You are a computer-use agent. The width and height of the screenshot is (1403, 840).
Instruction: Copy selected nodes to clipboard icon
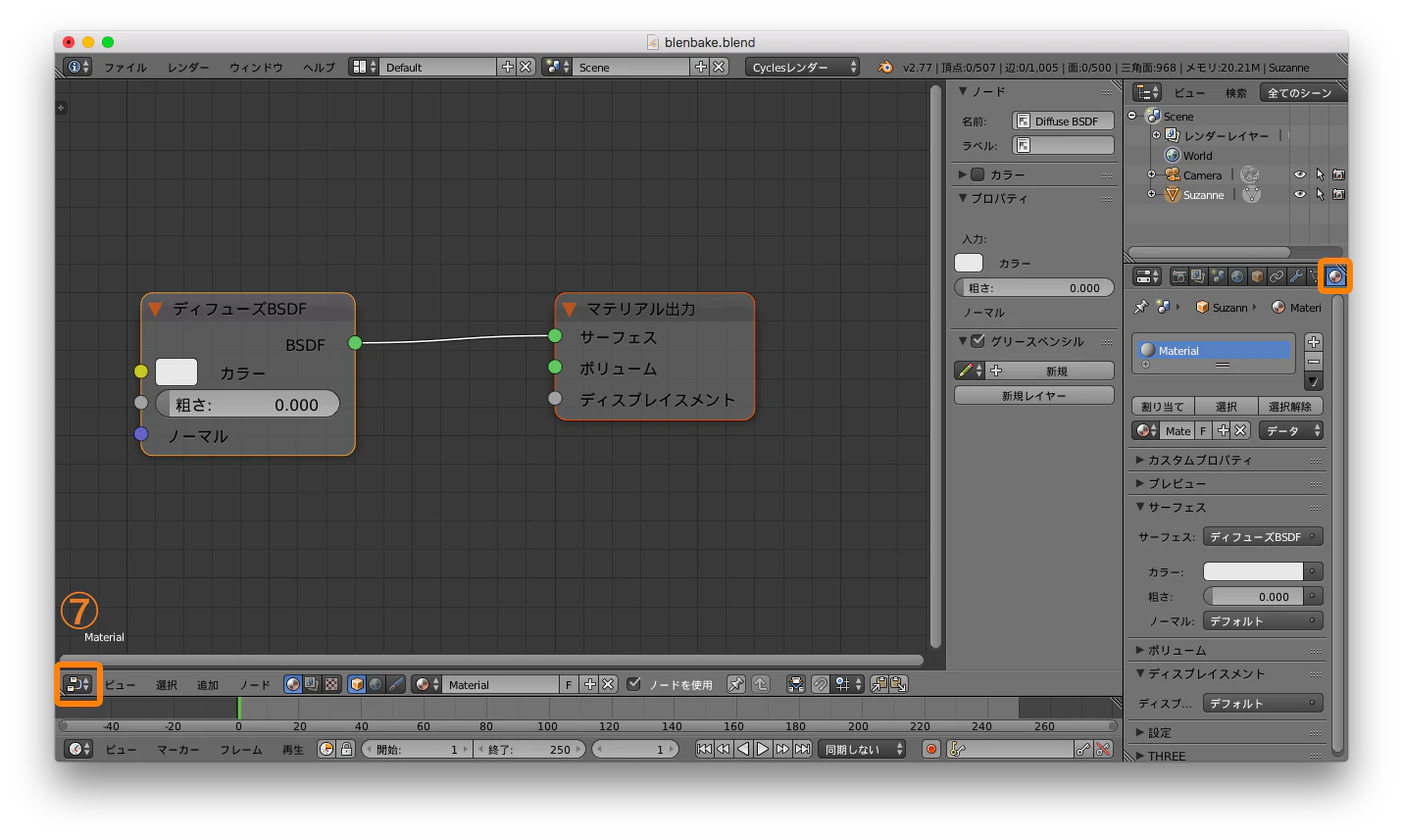click(879, 684)
